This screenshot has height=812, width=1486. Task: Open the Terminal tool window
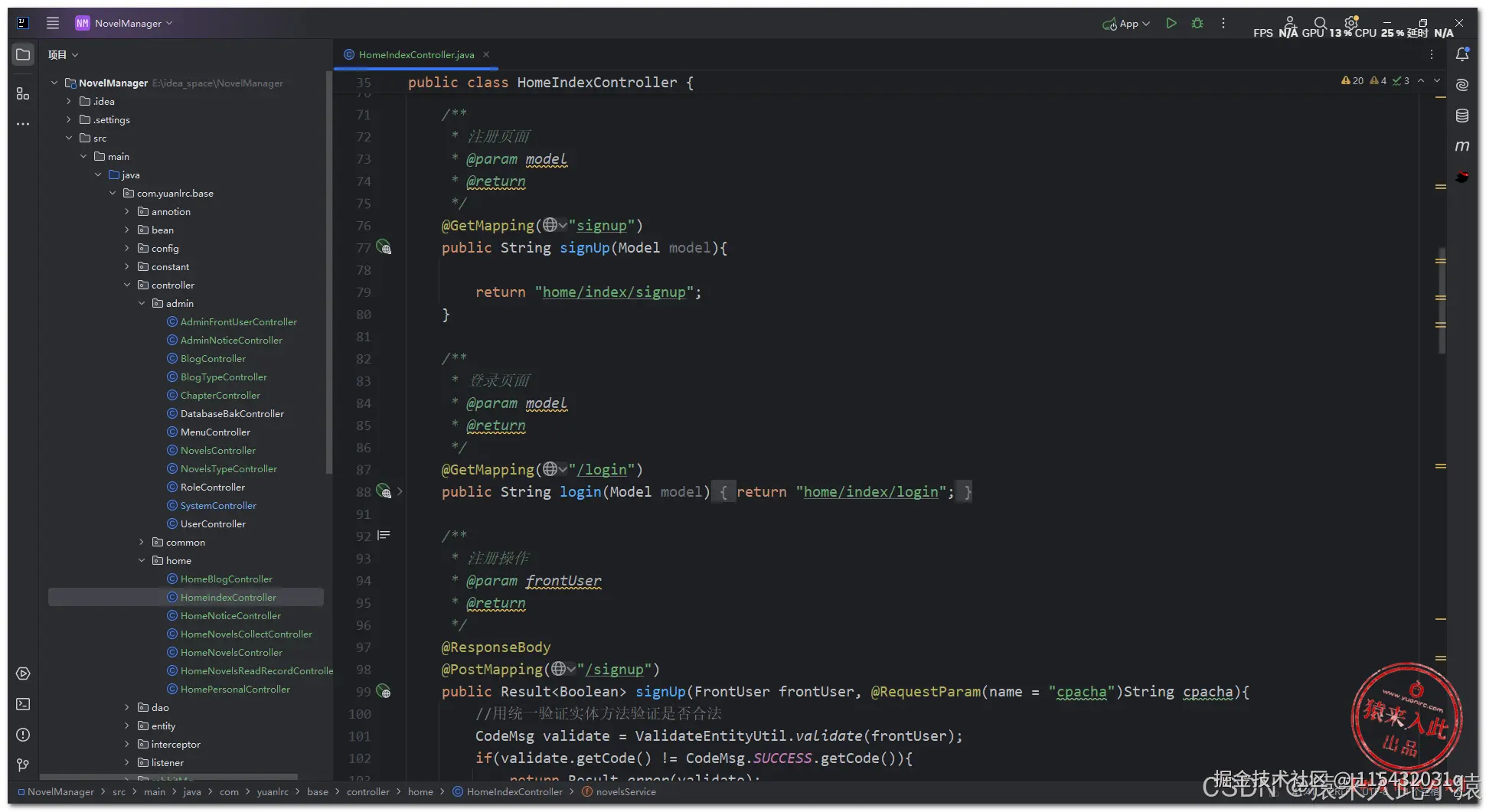(23, 704)
